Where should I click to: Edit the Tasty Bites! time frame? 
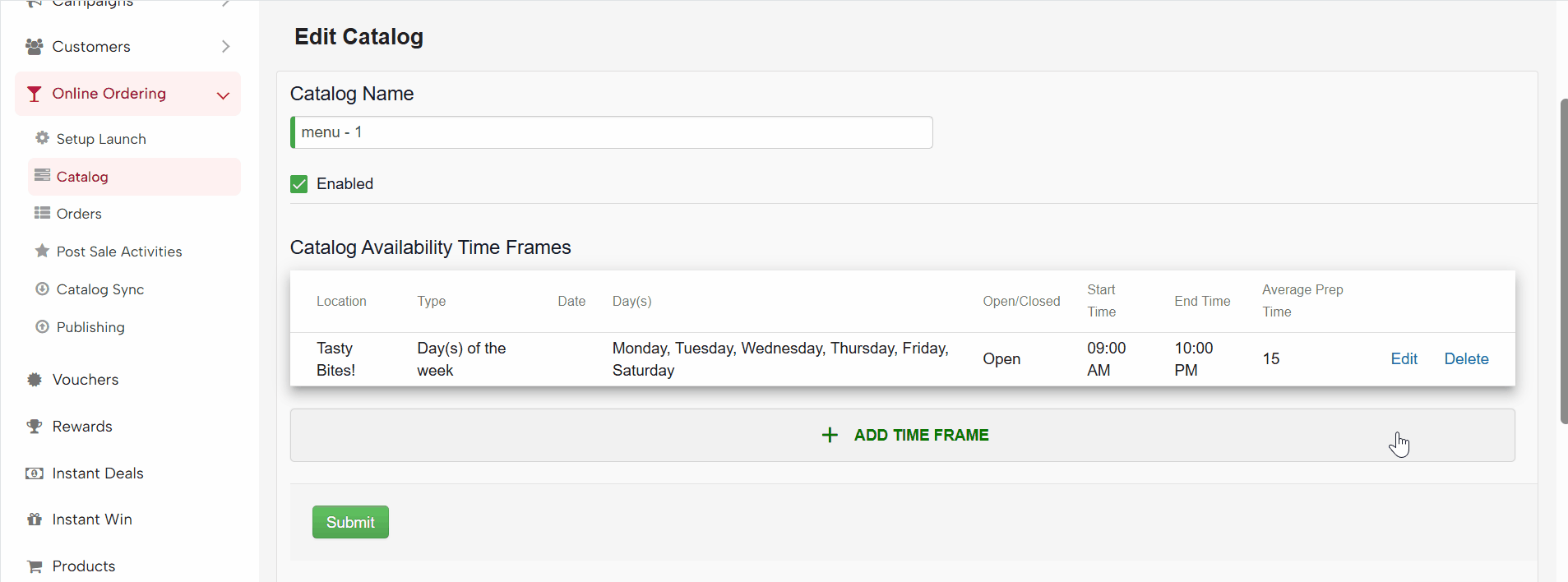point(1404,359)
